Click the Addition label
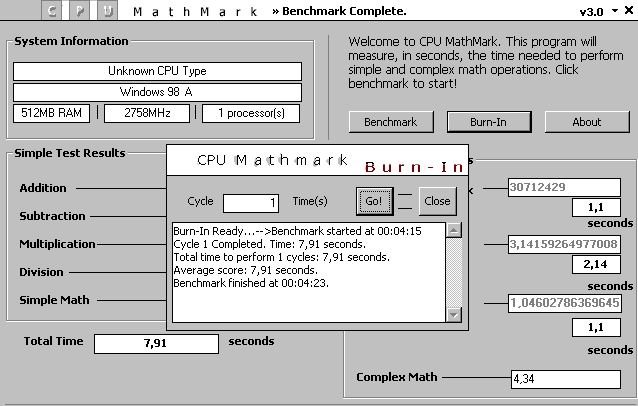This screenshot has width=638, height=406. [43, 188]
